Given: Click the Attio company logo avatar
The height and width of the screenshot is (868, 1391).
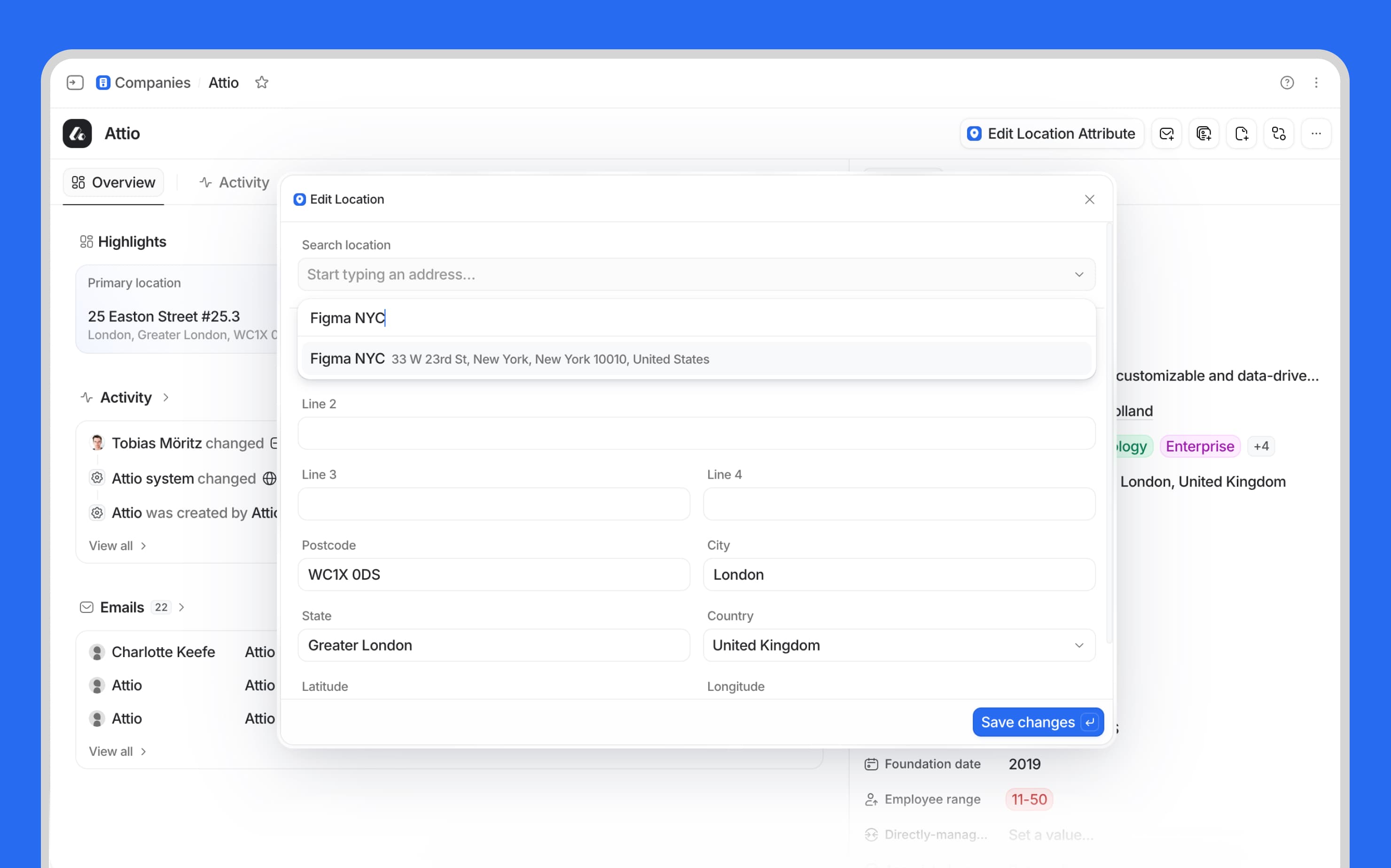Looking at the screenshot, I should (77, 134).
